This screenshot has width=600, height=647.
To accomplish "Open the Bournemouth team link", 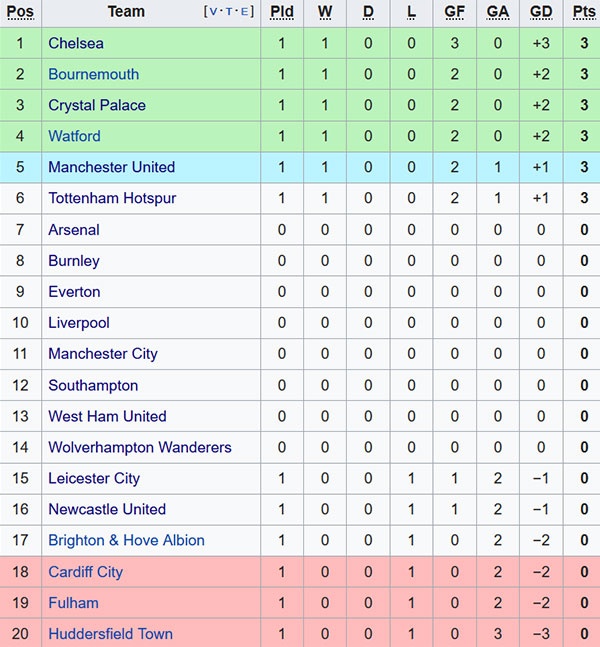I will click(94, 74).
